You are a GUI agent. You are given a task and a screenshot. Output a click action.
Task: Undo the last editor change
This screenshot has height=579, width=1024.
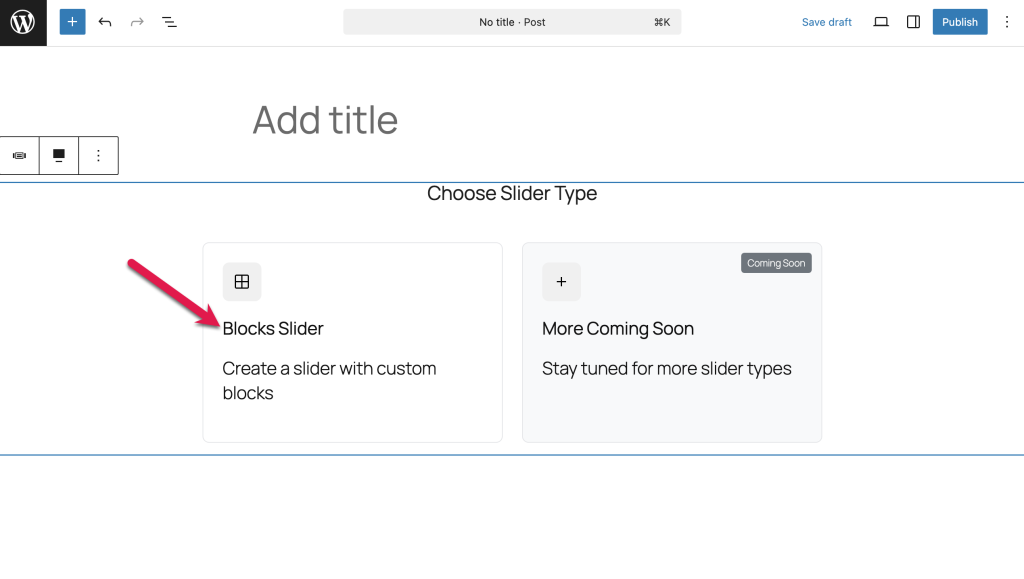pos(105,22)
